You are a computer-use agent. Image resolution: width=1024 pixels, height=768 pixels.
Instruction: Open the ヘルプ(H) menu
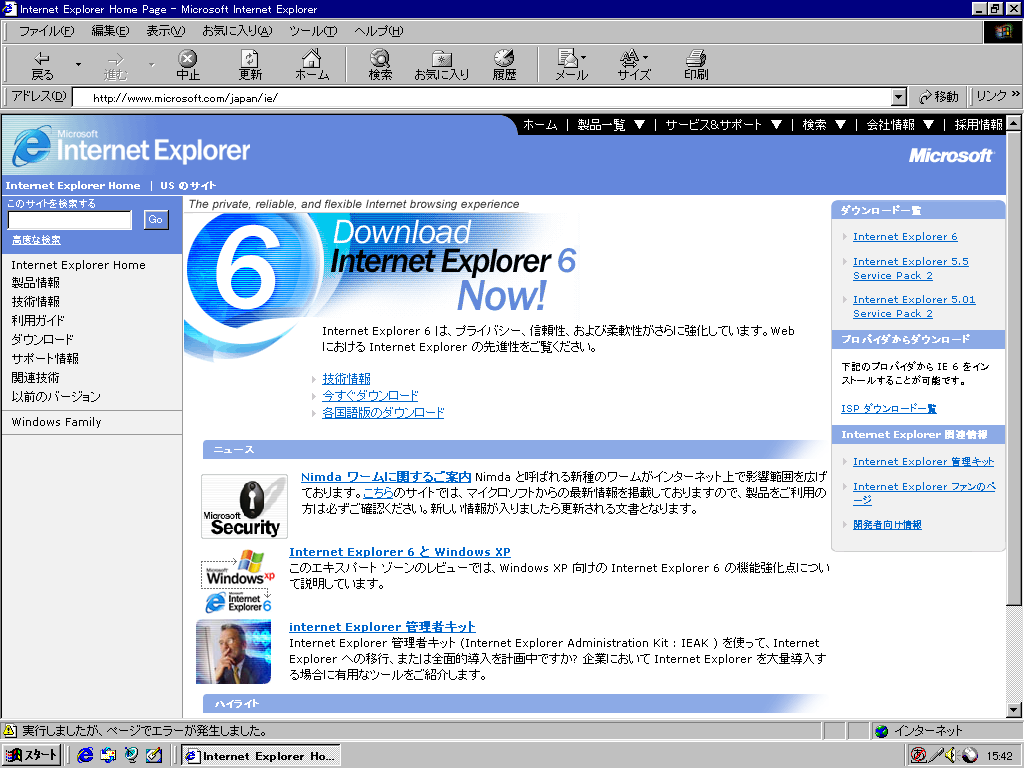[x=379, y=31]
